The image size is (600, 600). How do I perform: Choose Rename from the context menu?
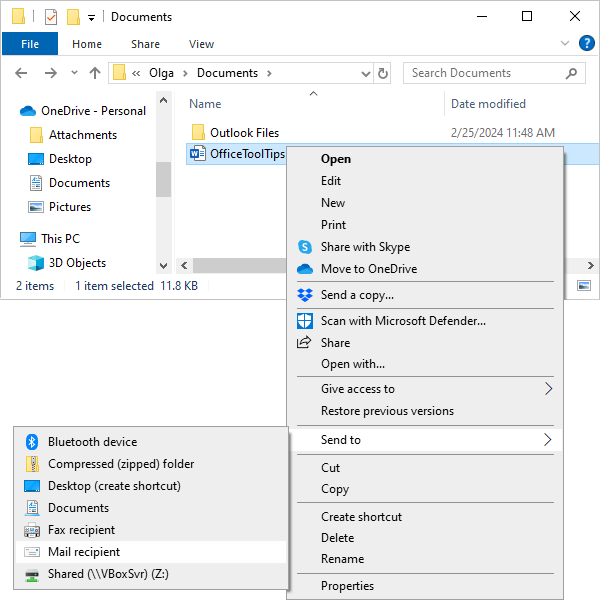point(425,559)
